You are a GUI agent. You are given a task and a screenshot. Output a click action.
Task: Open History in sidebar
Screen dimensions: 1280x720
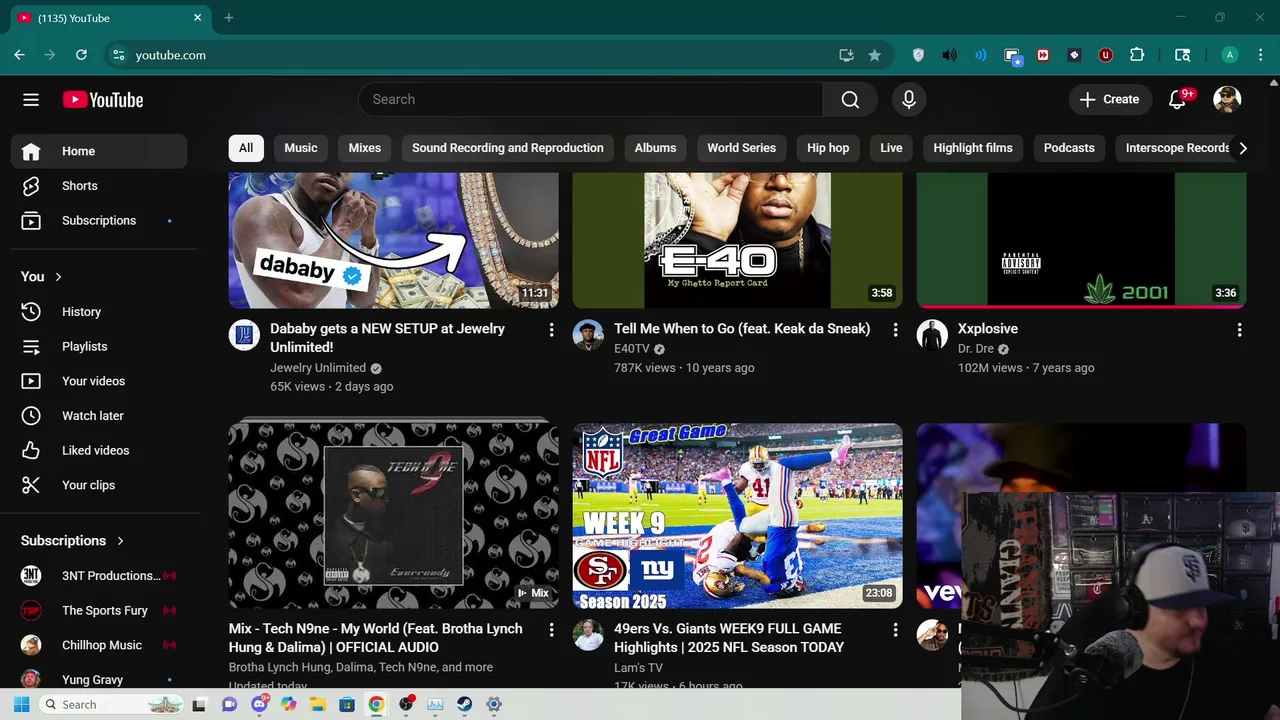[x=99, y=312]
